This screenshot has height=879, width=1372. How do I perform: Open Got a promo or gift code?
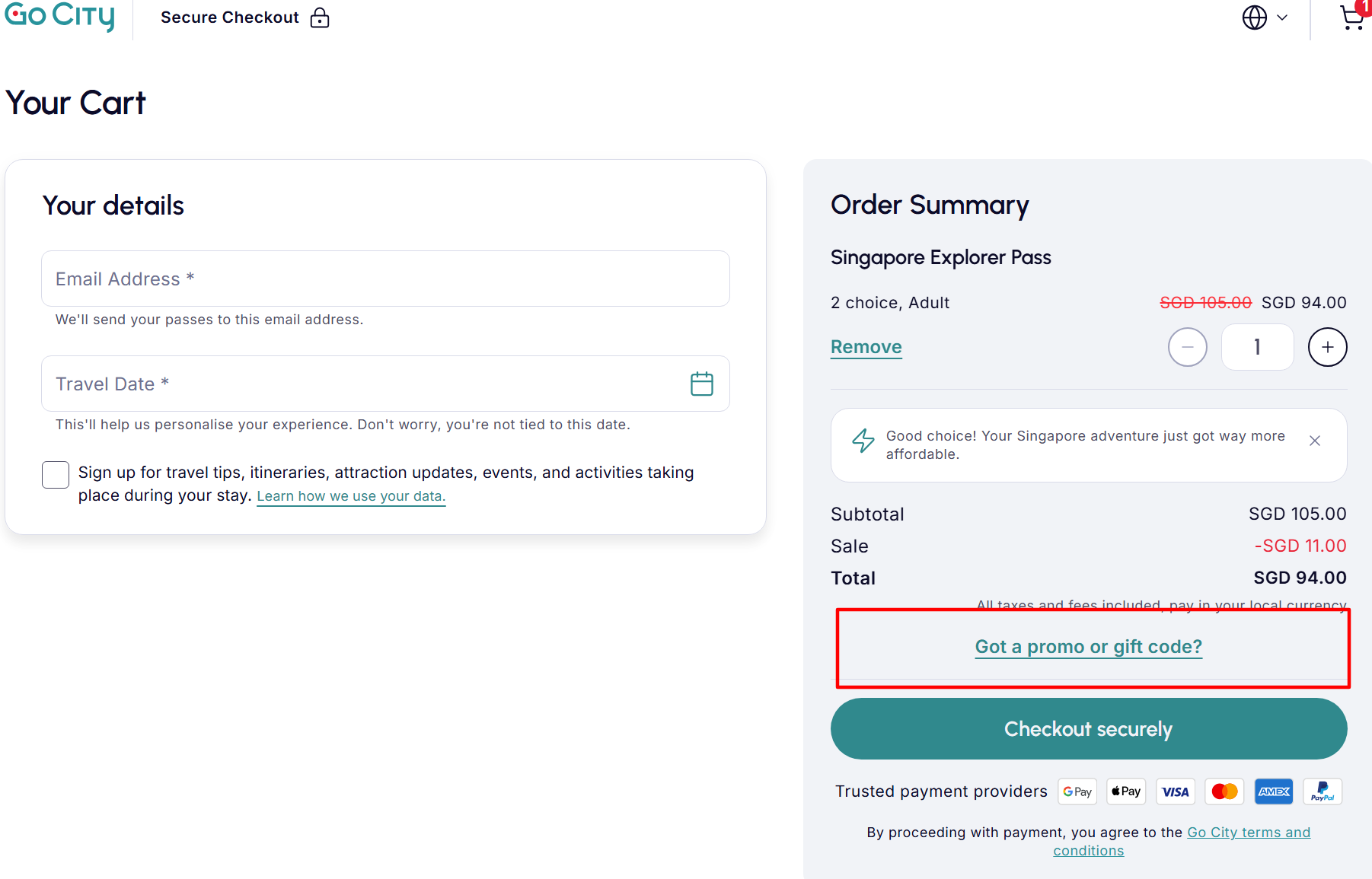tap(1088, 646)
